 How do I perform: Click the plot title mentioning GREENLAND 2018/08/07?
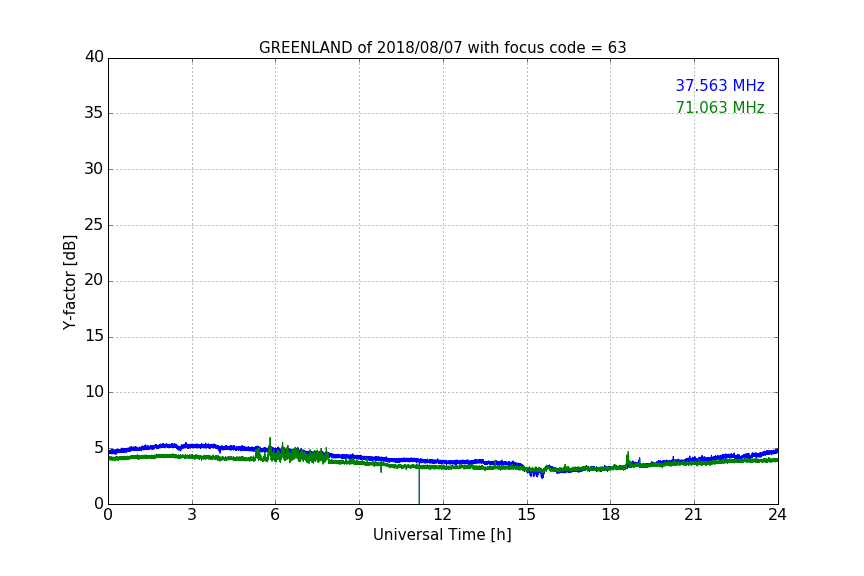tap(442, 48)
